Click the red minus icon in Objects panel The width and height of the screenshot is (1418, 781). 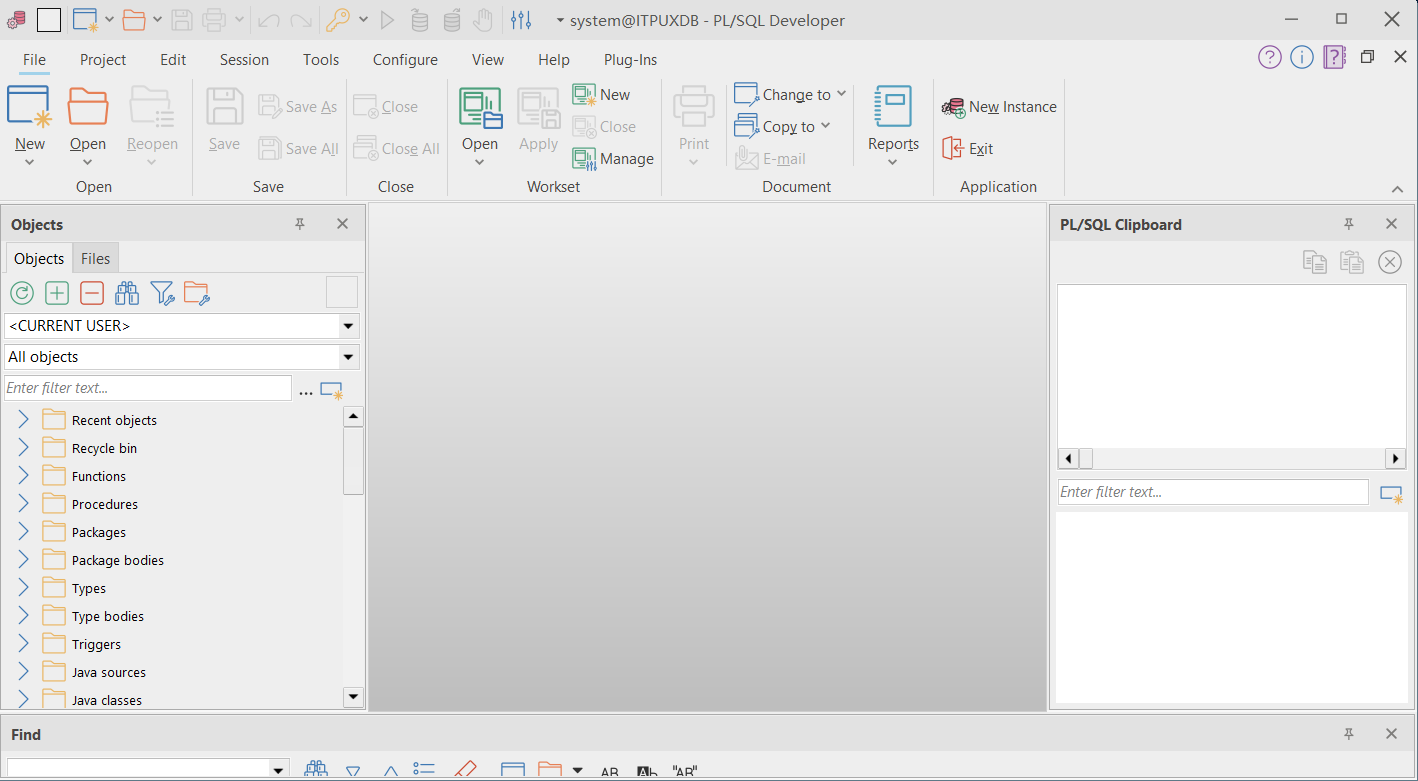(x=92, y=293)
